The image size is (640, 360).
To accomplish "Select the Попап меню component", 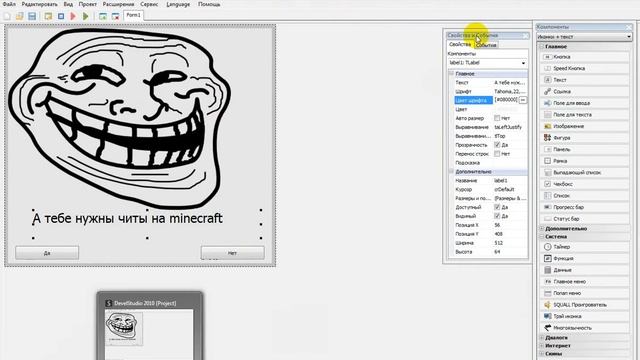I will point(584,293).
